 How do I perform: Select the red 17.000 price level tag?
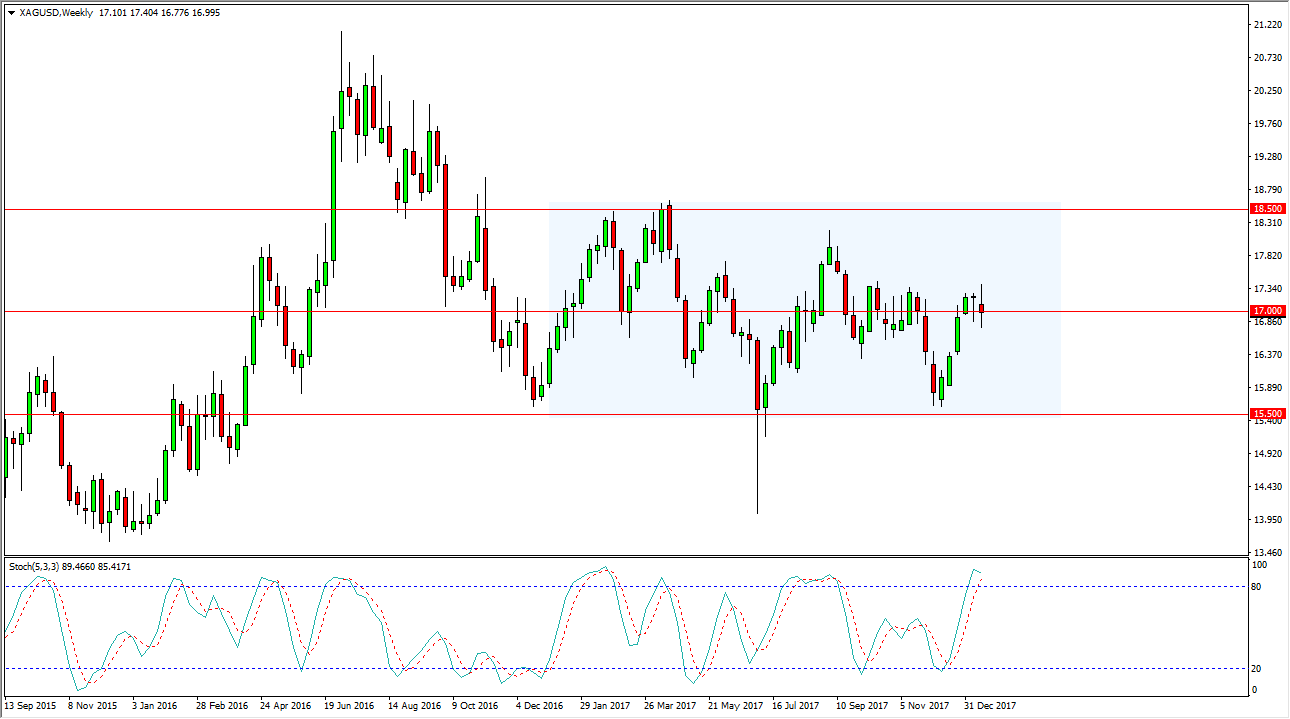1266,311
